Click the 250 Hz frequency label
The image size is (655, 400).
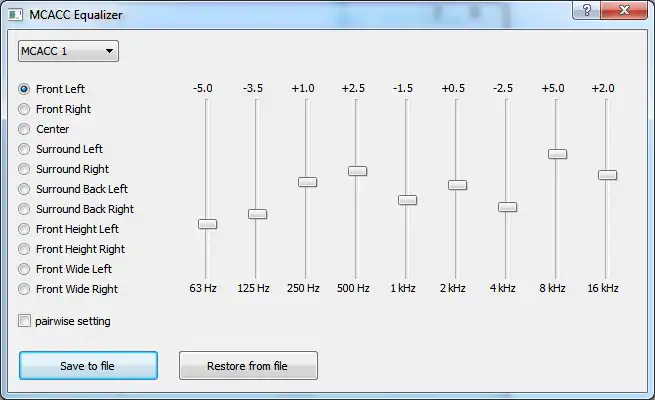click(x=303, y=288)
